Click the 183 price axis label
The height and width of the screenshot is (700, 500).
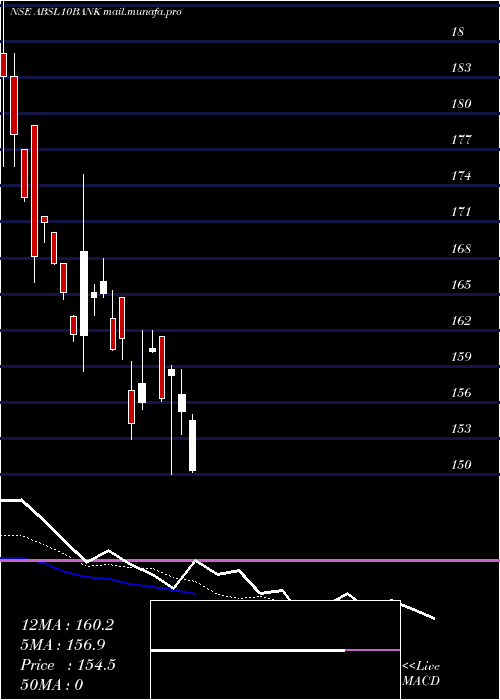click(461, 68)
